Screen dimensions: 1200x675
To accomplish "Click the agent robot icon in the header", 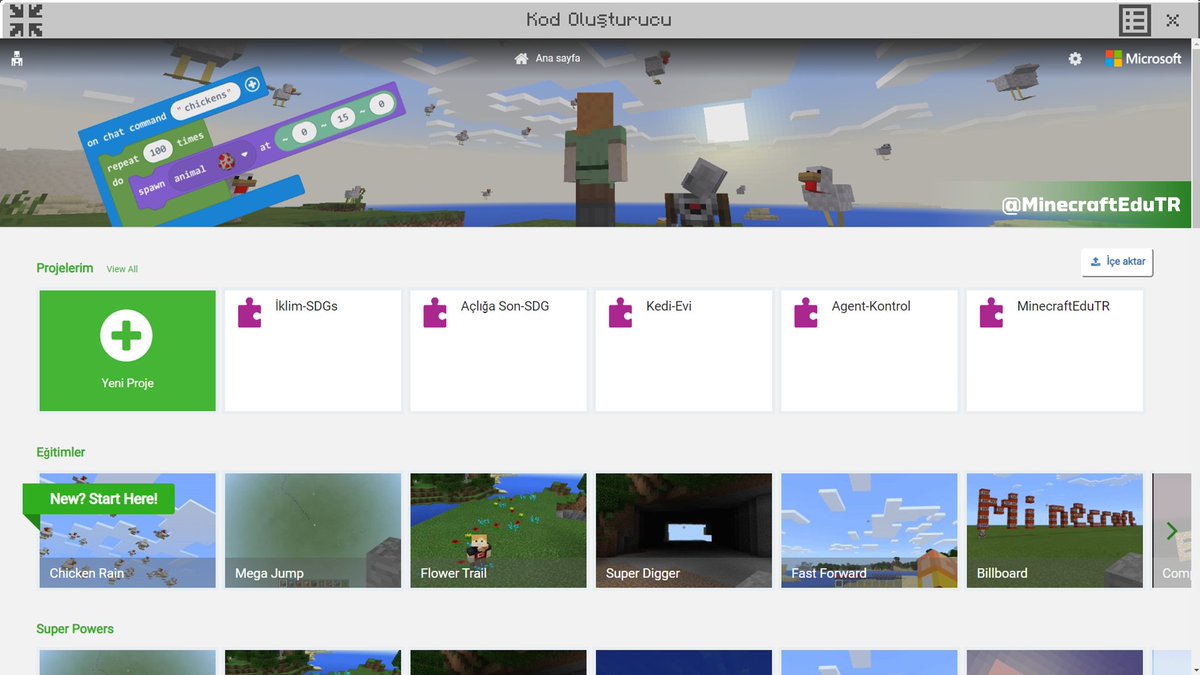I will (x=17, y=59).
